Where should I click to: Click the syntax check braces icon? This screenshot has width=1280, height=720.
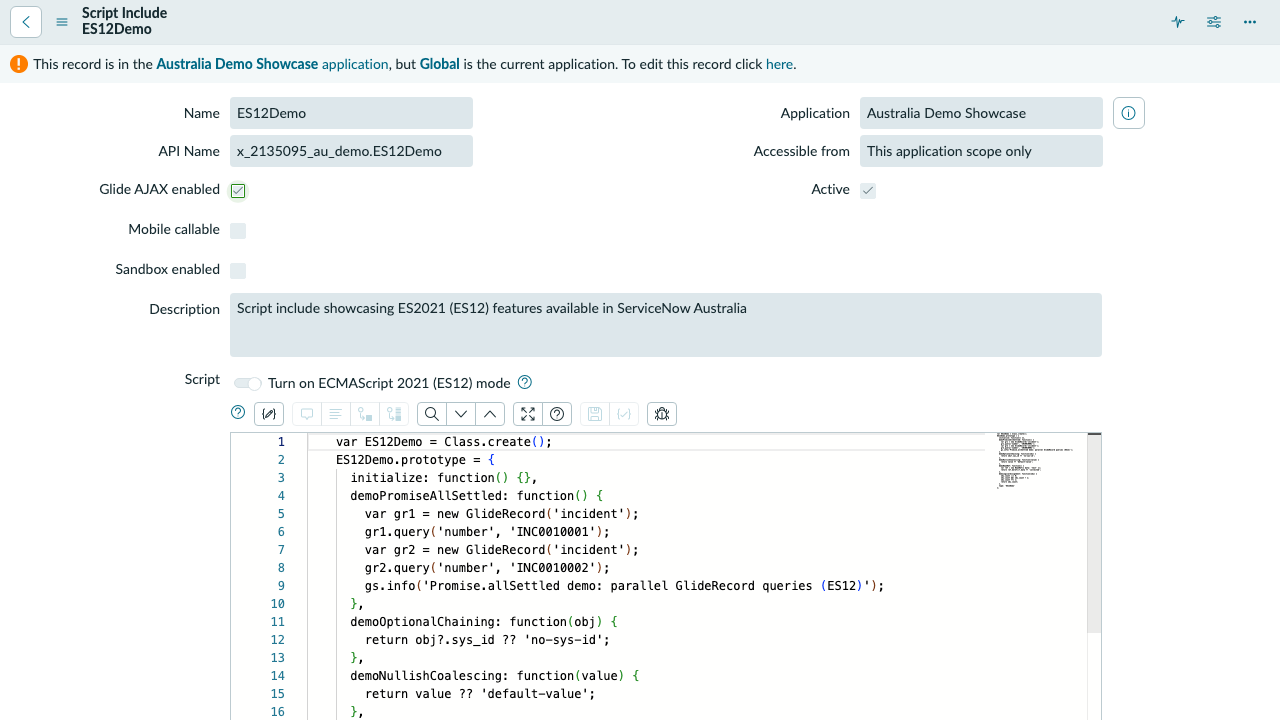point(624,414)
